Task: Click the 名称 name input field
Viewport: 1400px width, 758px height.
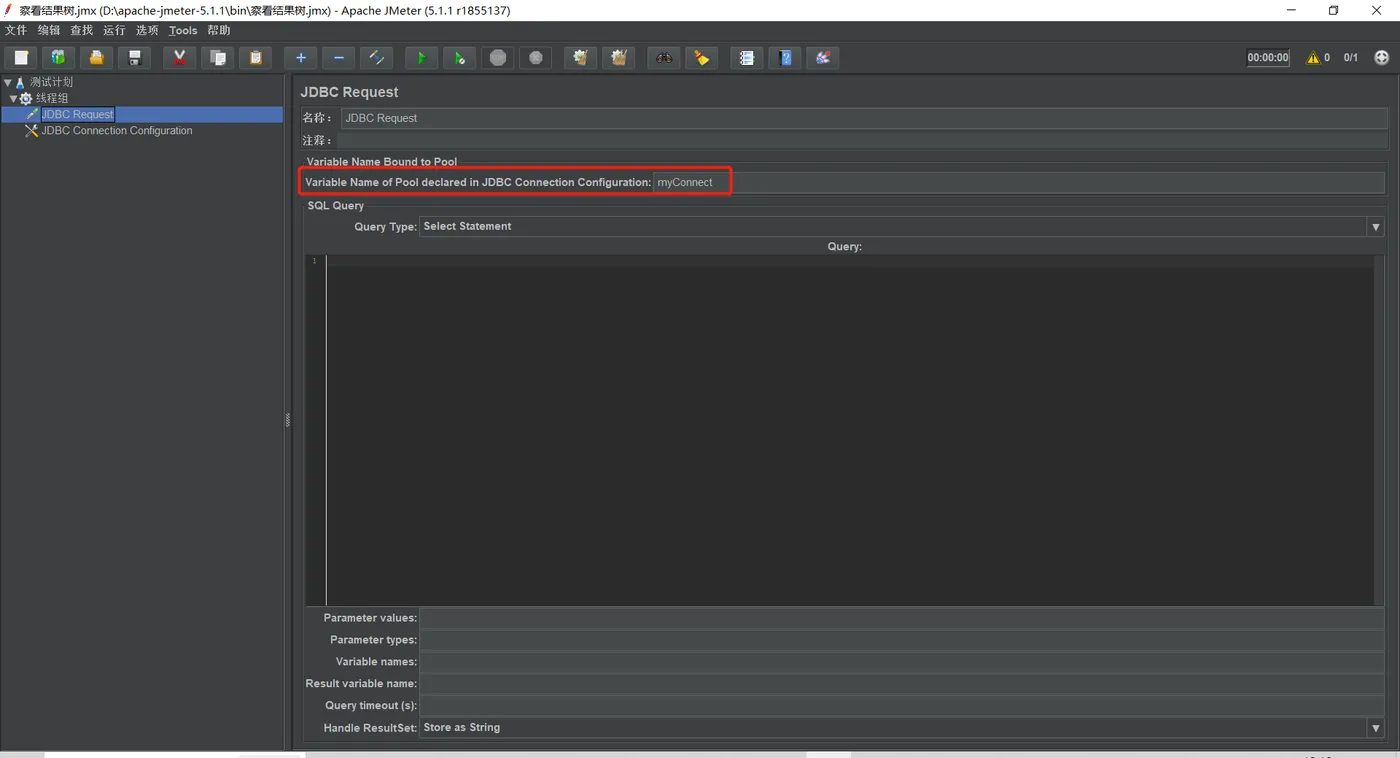Action: point(863,118)
